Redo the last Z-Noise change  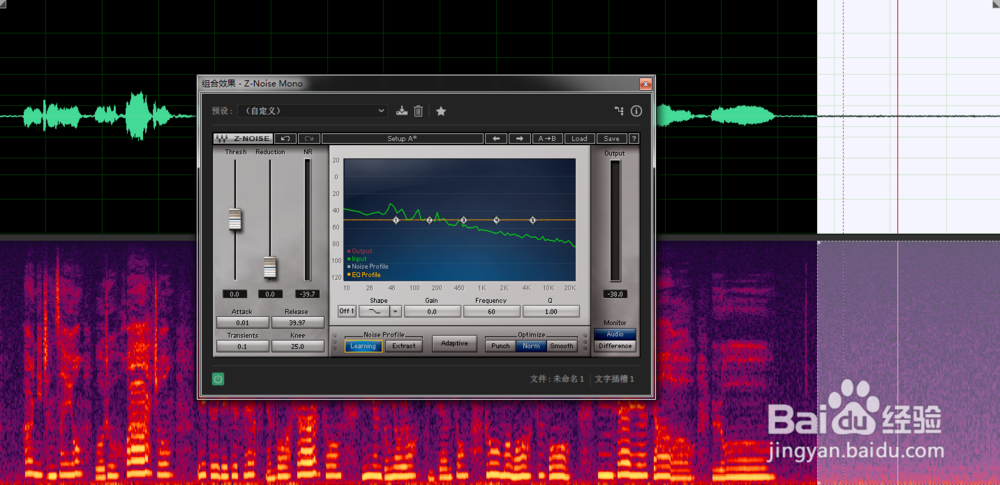pos(309,138)
